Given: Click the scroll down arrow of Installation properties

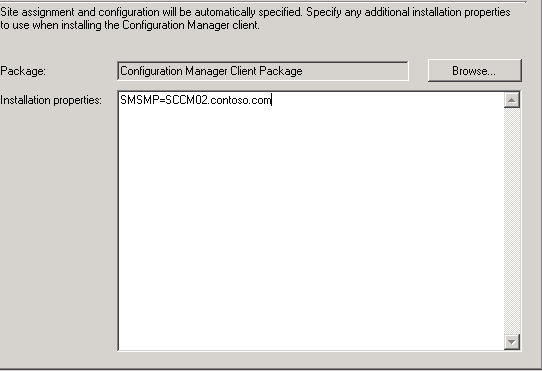Looking at the screenshot, I should point(512,342).
